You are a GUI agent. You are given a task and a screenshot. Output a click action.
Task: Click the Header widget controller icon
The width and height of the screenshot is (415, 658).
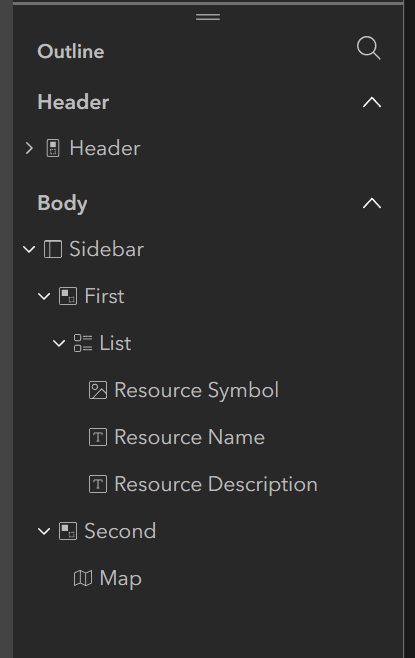(53, 148)
